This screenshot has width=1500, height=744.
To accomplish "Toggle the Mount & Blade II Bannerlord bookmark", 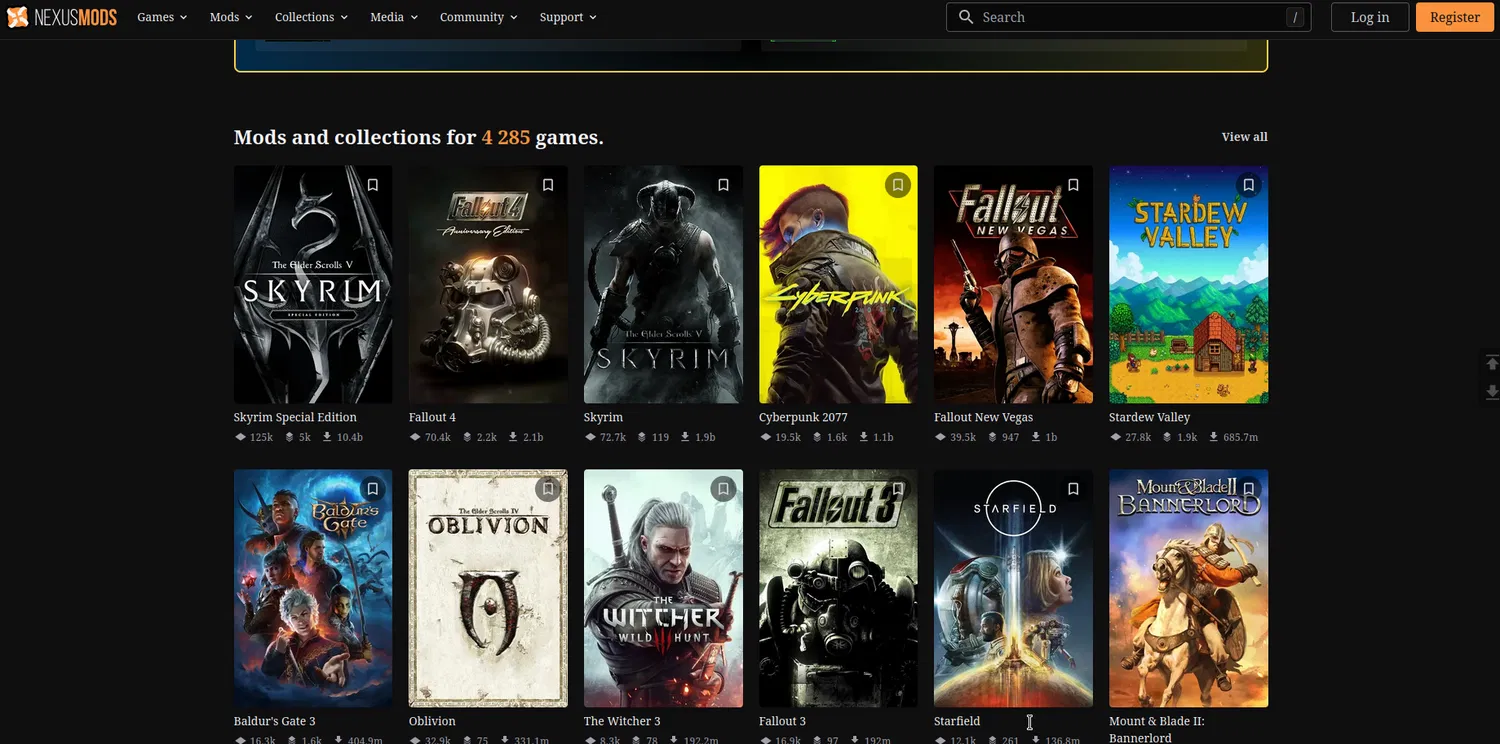I will [1248, 489].
